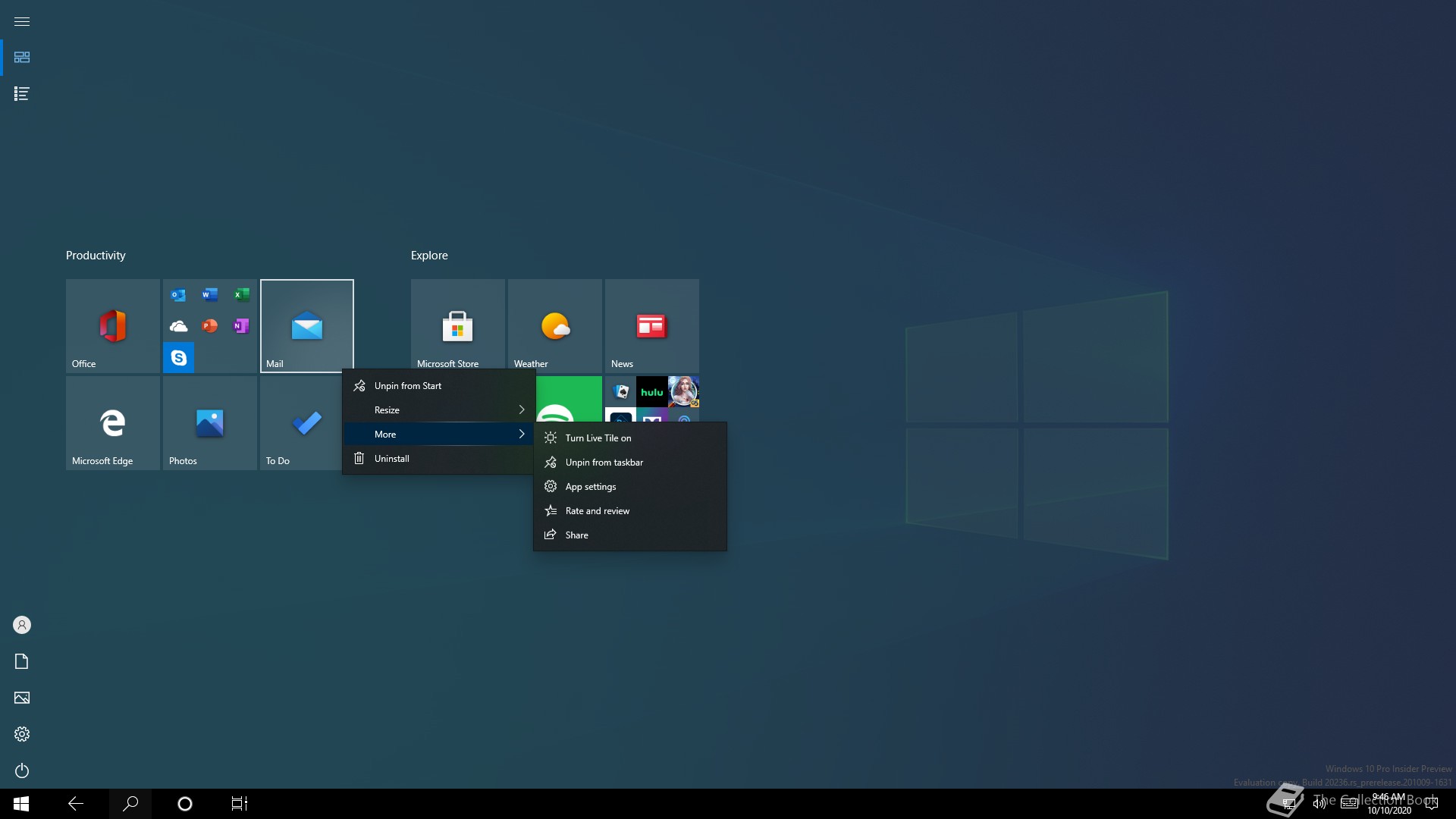Switch to Pinned tiles view
The height and width of the screenshot is (819, 1456).
tap(22, 58)
